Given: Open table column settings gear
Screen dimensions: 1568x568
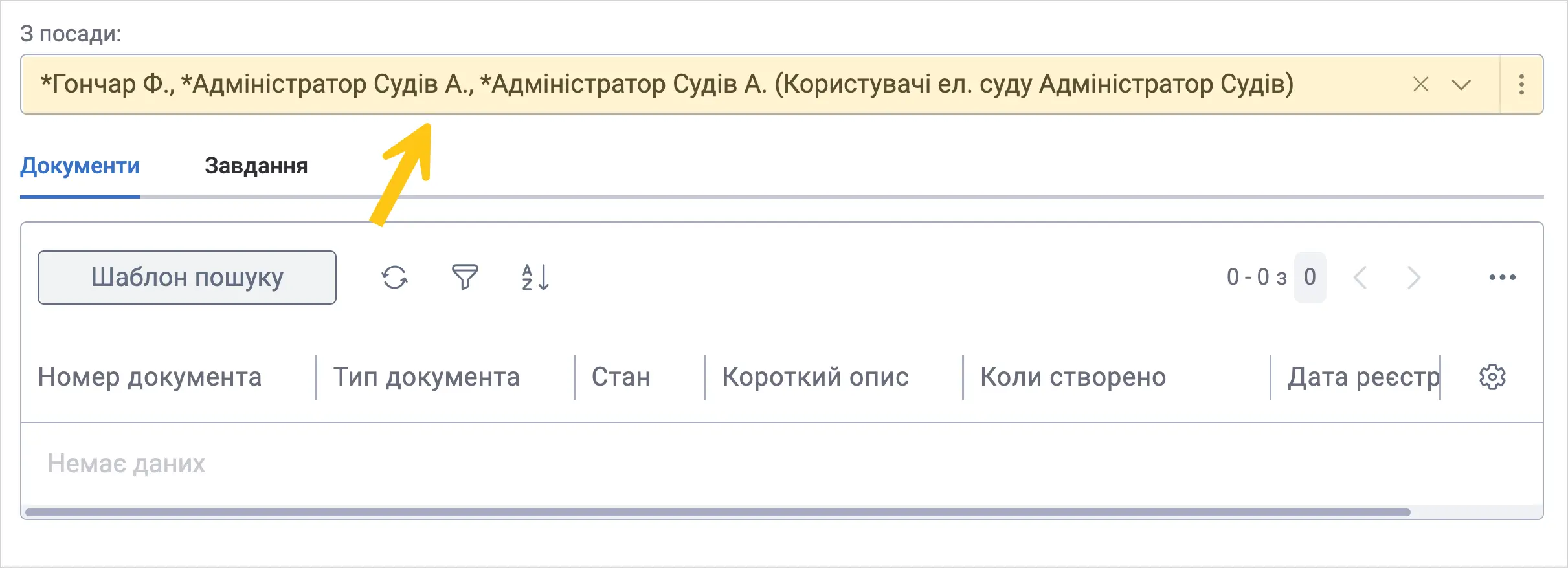Looking at the screenshot, I should pyautogui.click(x=1492, y=377).
